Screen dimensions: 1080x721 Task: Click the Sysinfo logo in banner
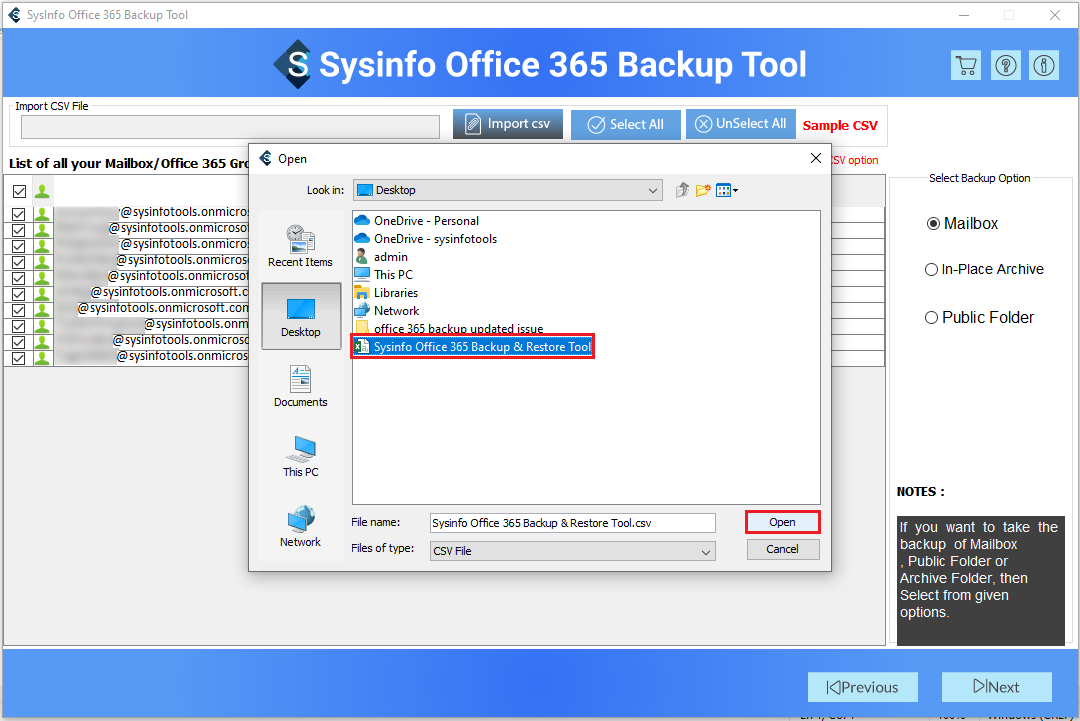click(293, 65)
